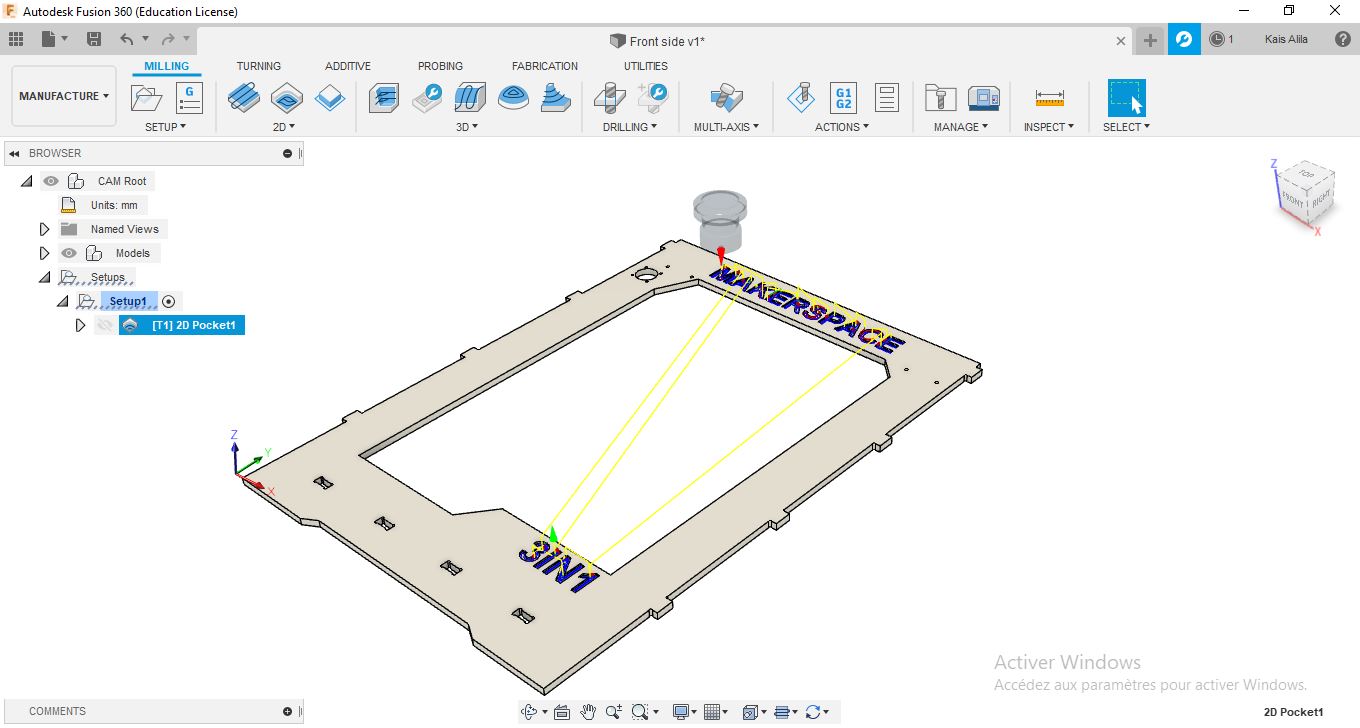Save the document with the floppy icon

click(94, 39)
